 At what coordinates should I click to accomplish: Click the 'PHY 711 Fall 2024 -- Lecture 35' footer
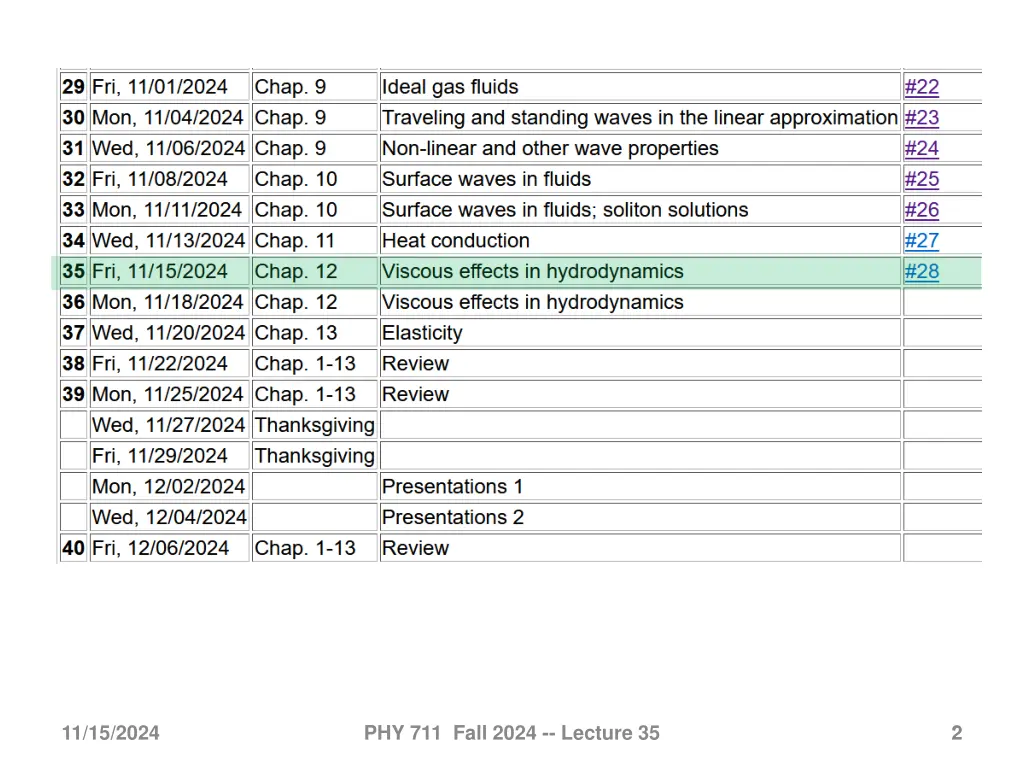(512, 733)
